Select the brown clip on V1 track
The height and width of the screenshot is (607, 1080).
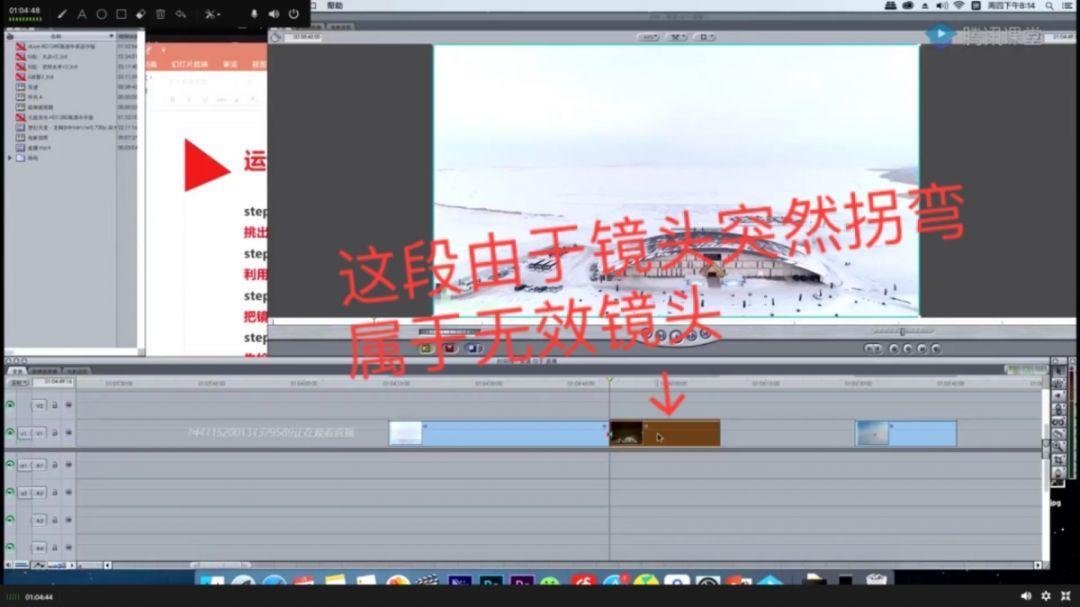(x=665, y=433)
